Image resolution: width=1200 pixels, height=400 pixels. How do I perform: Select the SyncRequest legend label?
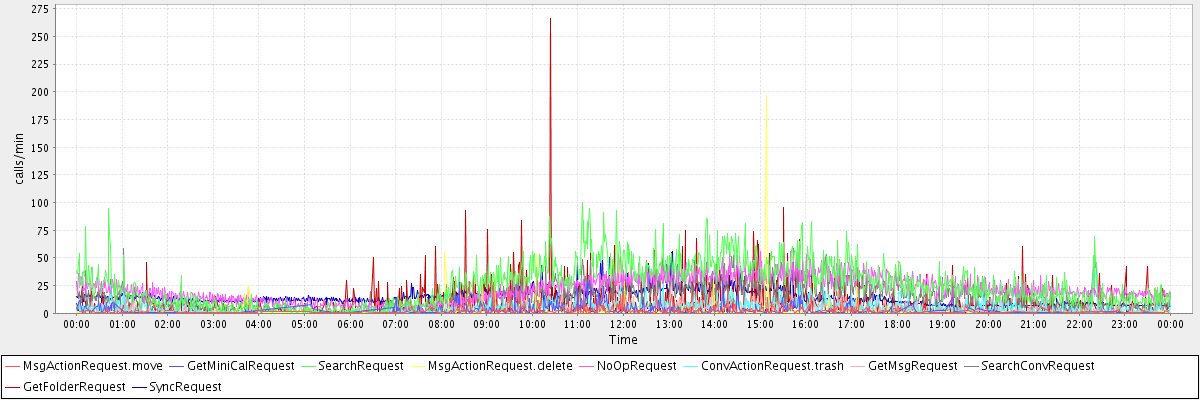point(185,386)
